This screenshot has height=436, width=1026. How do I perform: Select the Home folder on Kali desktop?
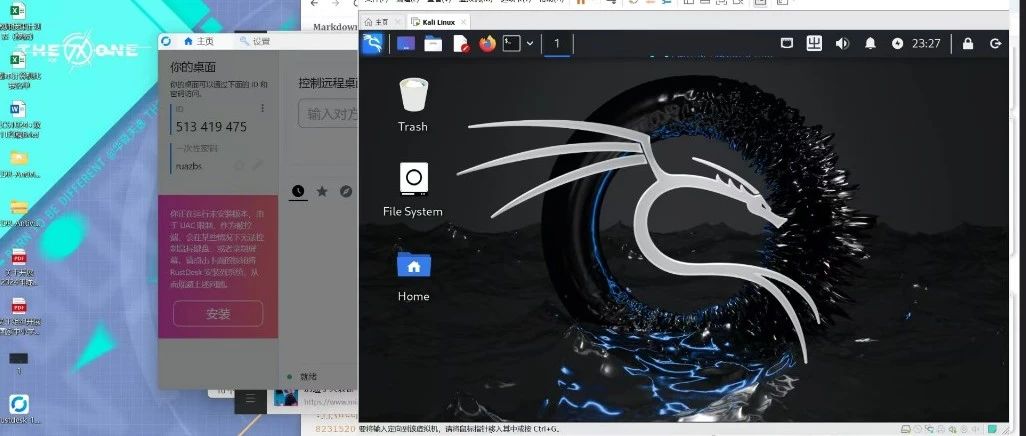[x=414, y=276]
